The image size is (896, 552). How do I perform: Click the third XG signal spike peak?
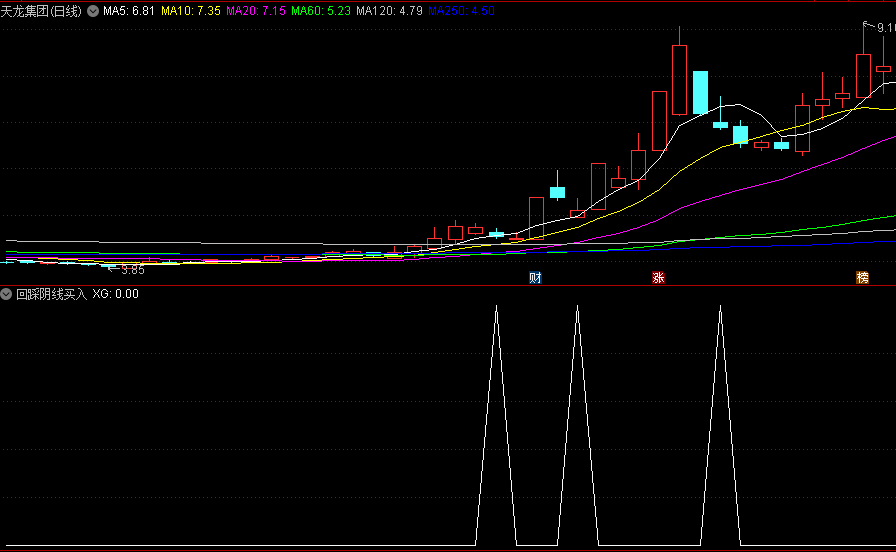[x=721, y=307]
